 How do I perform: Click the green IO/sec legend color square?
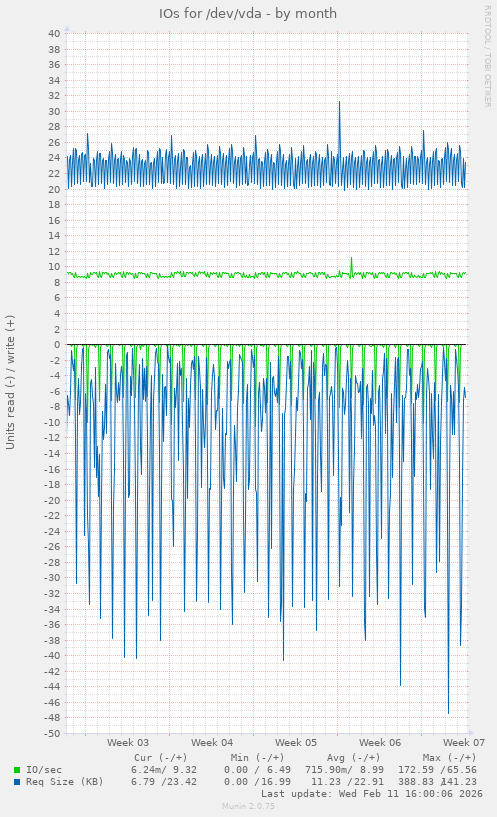[x=17, y=770]
